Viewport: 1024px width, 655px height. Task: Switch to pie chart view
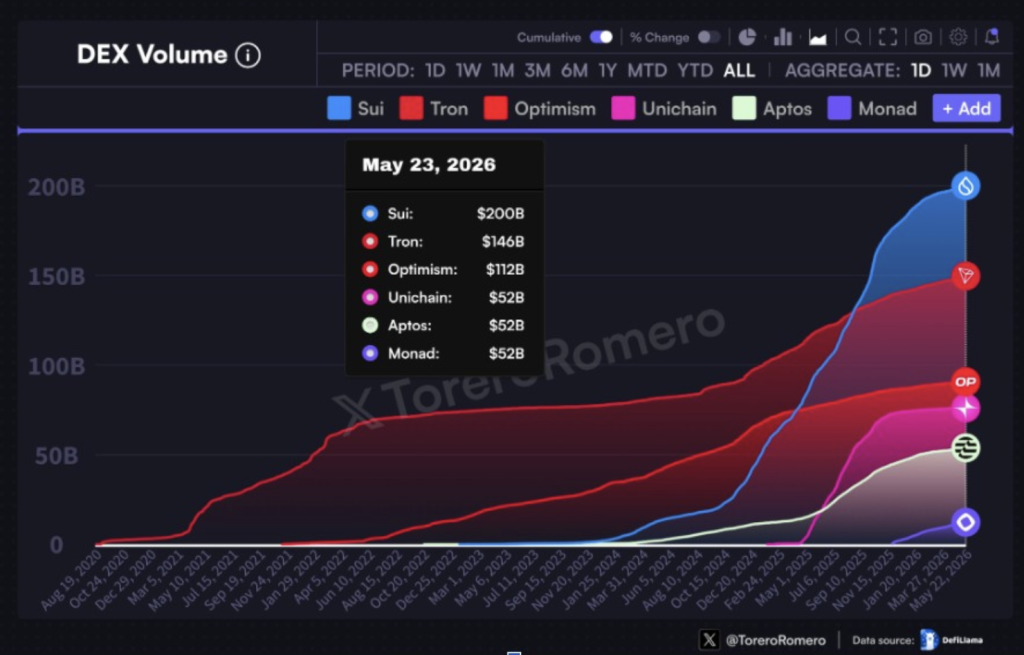point(747,37)
